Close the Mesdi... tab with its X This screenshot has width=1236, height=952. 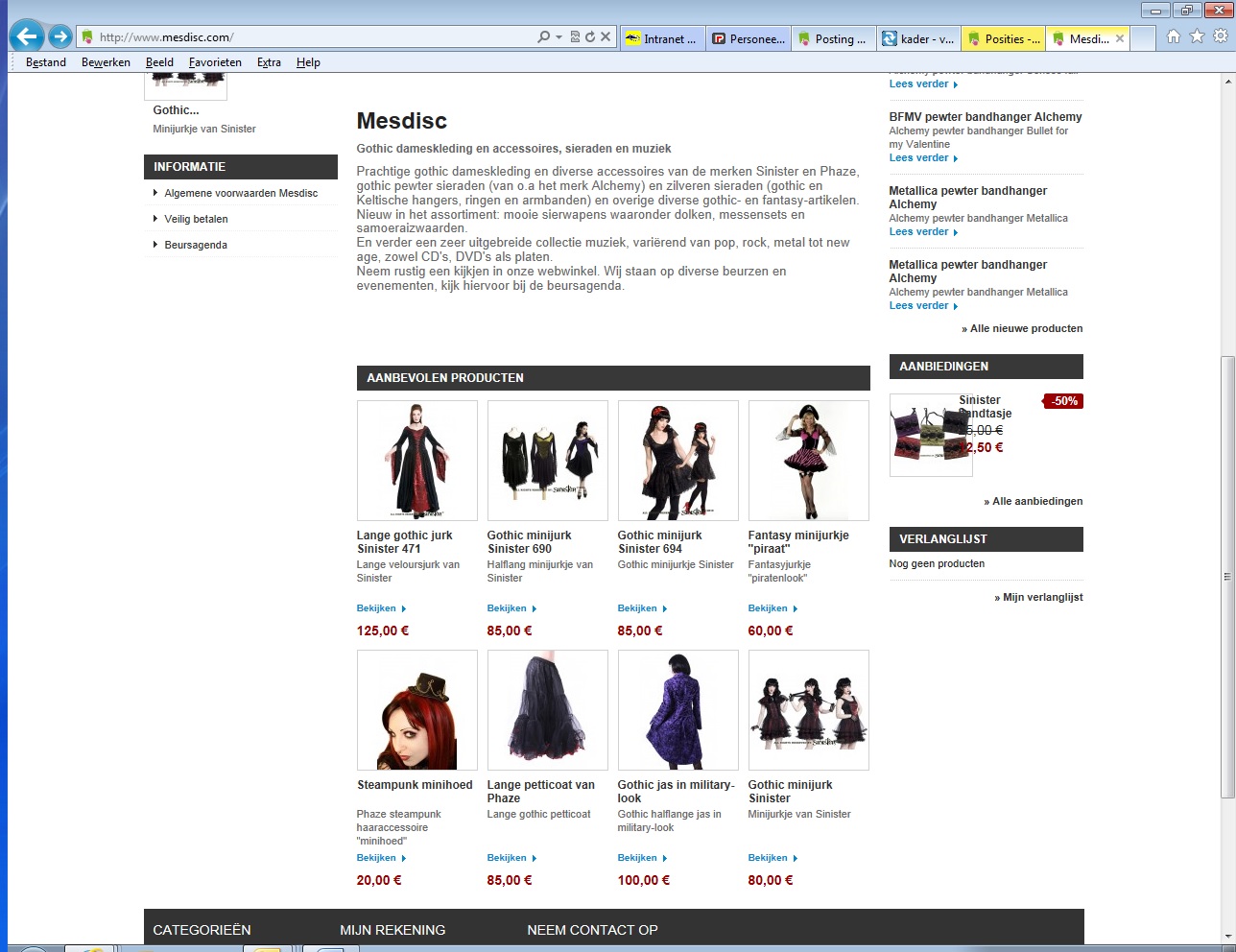[x=1120, y=38]
